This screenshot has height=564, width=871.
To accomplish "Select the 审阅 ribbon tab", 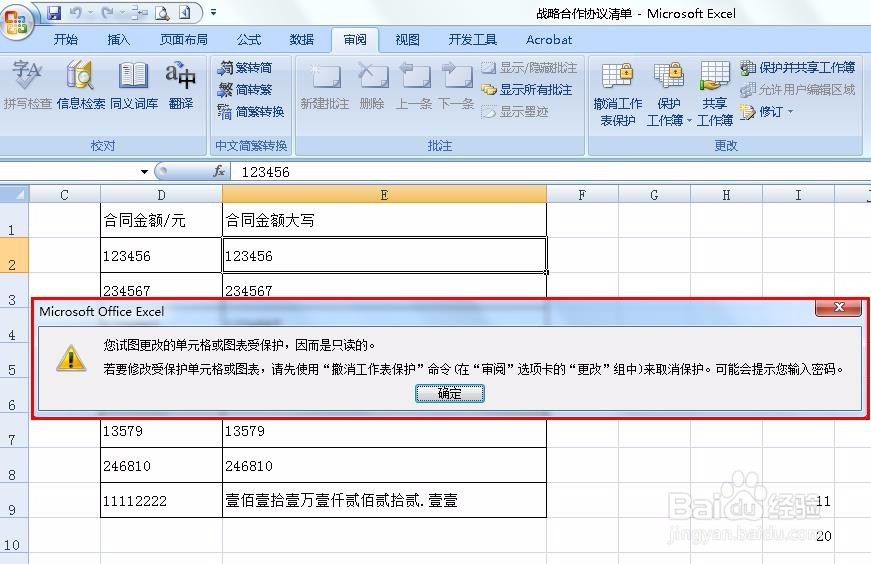I will click(354, 39).
